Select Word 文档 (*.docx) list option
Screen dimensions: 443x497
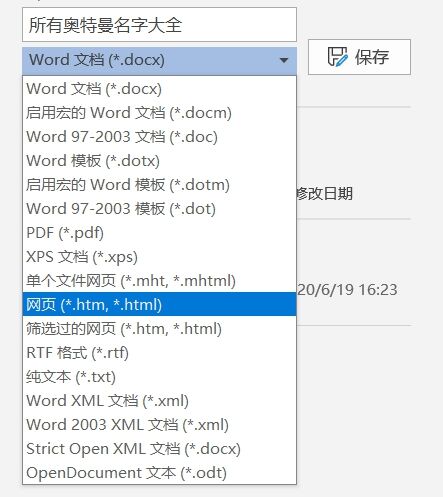tap(159, 89)
